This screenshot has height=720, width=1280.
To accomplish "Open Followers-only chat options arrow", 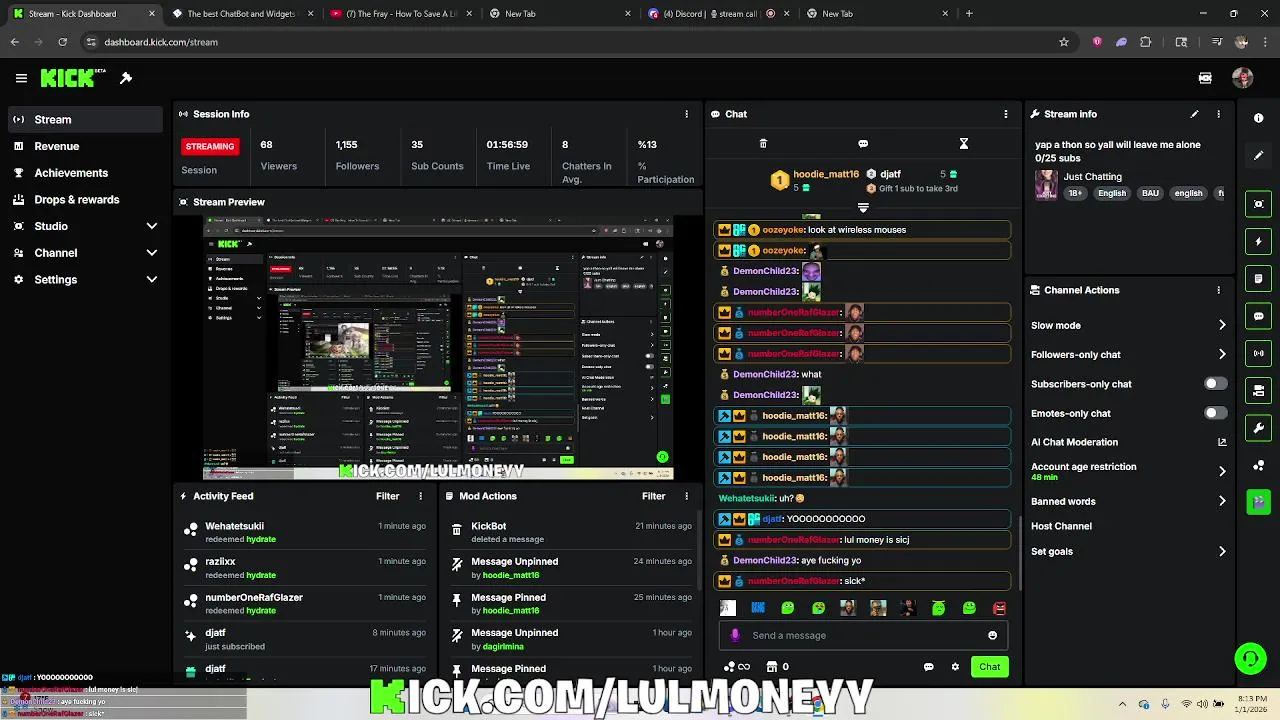I will coord(1222,354).
